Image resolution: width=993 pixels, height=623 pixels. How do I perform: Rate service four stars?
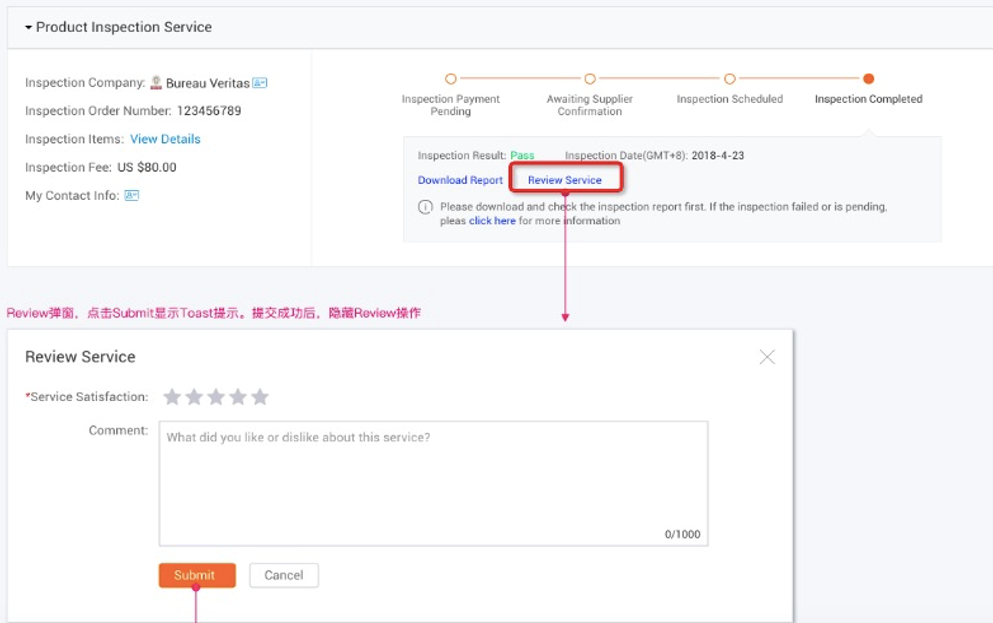tap(238, 397)
